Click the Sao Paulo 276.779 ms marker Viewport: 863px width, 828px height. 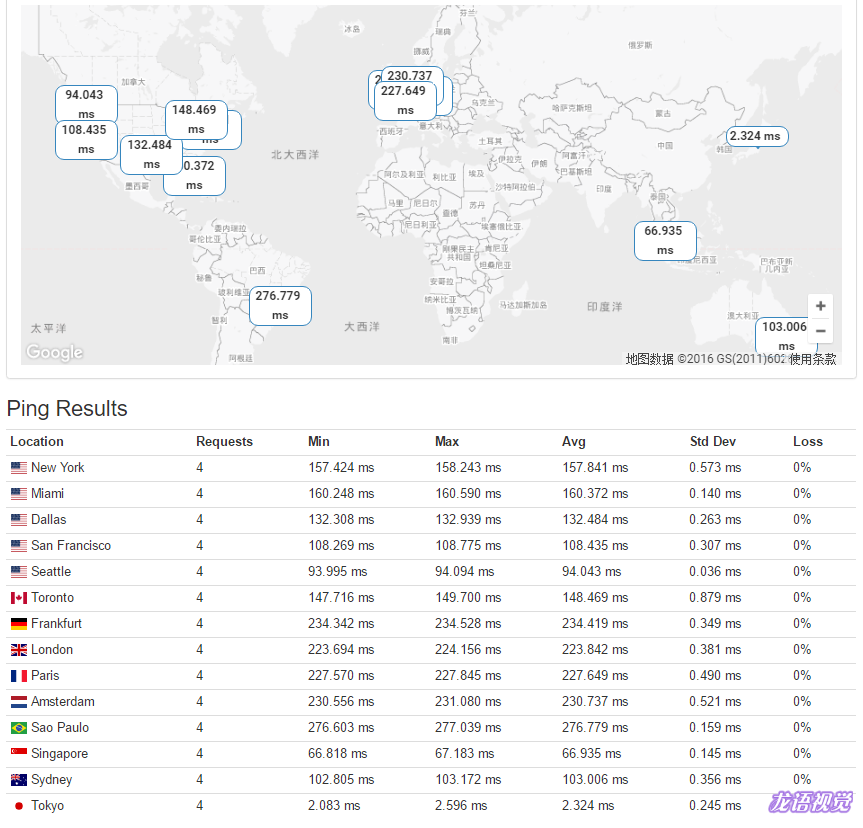[x=279, y=305]
